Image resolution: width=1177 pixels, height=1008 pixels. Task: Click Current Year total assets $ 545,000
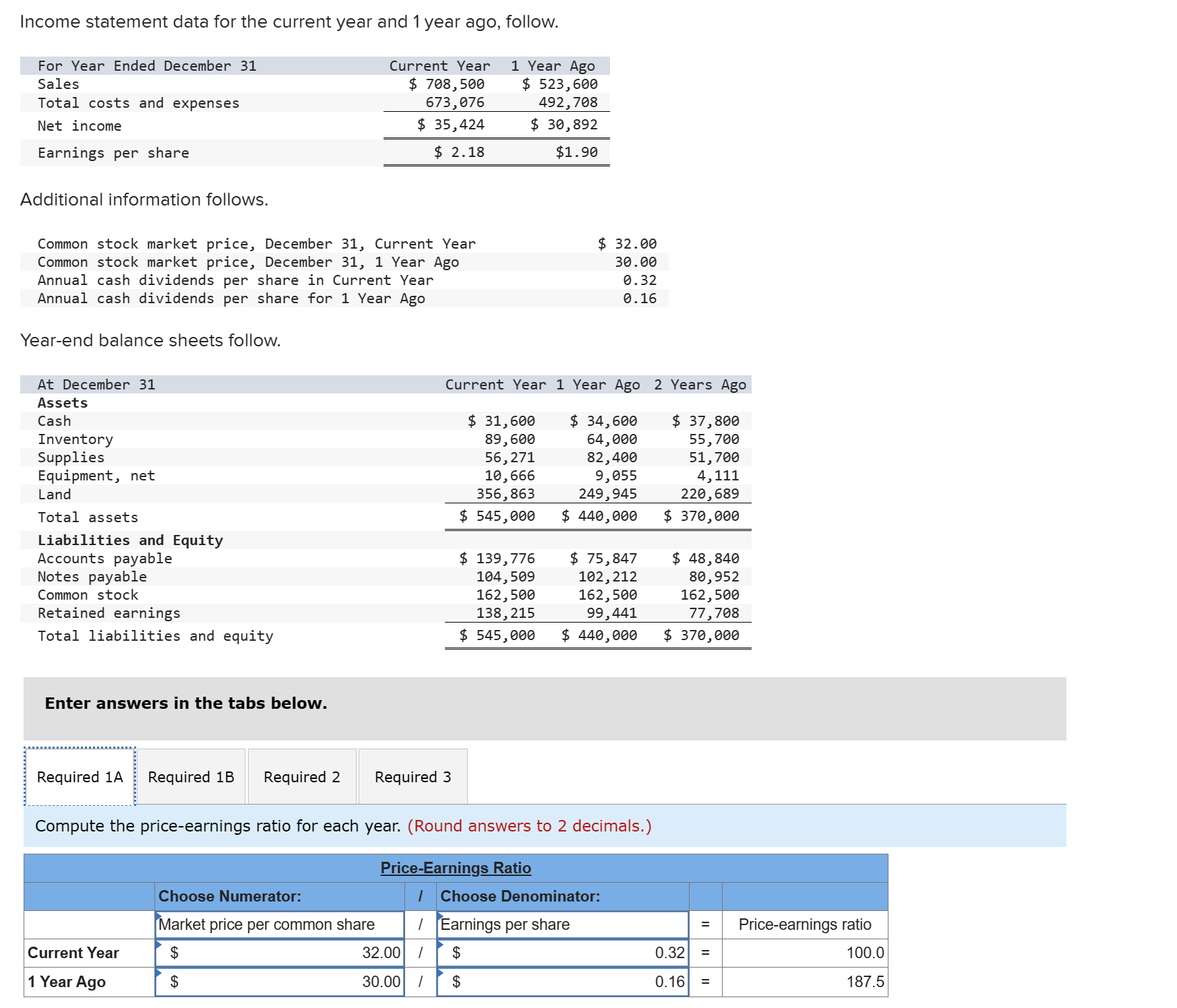497,516
